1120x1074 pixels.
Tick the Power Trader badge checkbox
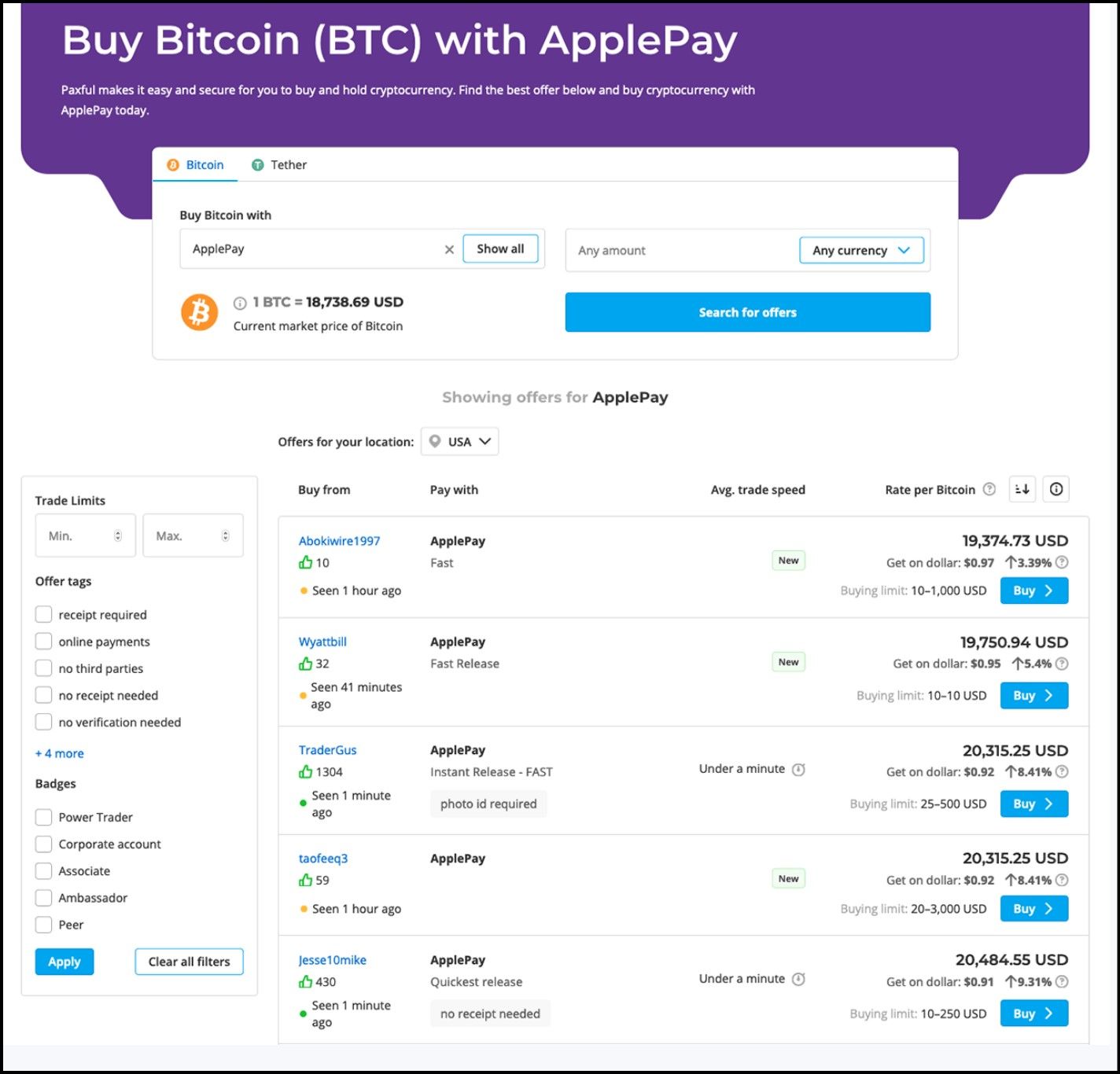tap(44, 817)
